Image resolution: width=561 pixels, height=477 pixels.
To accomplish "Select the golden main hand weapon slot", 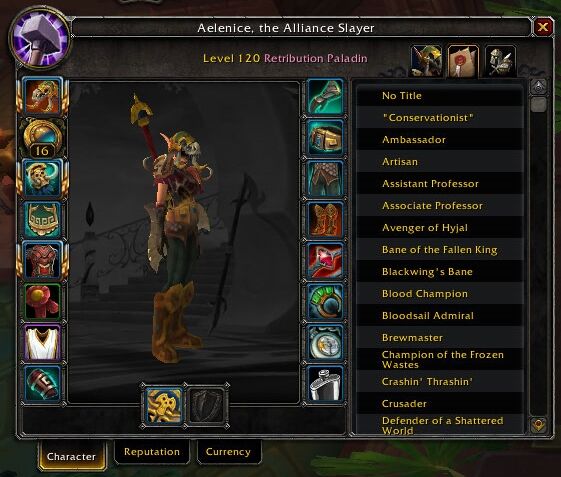I will [165, 404].
